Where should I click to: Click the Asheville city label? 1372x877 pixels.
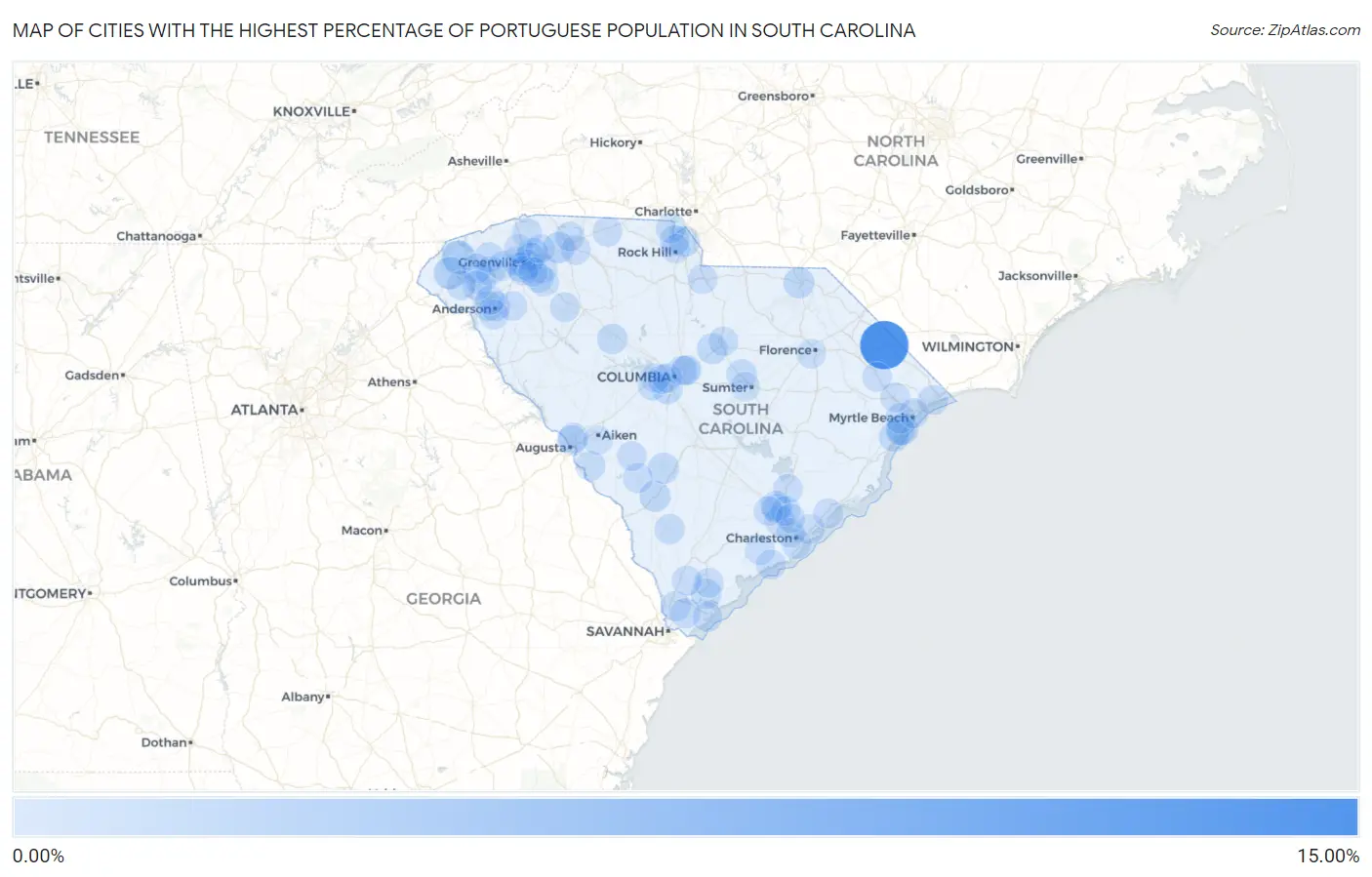[477, 161]
